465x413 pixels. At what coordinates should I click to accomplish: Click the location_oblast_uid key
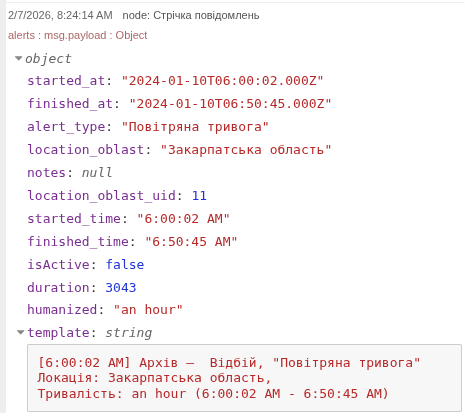coord(101,196)
